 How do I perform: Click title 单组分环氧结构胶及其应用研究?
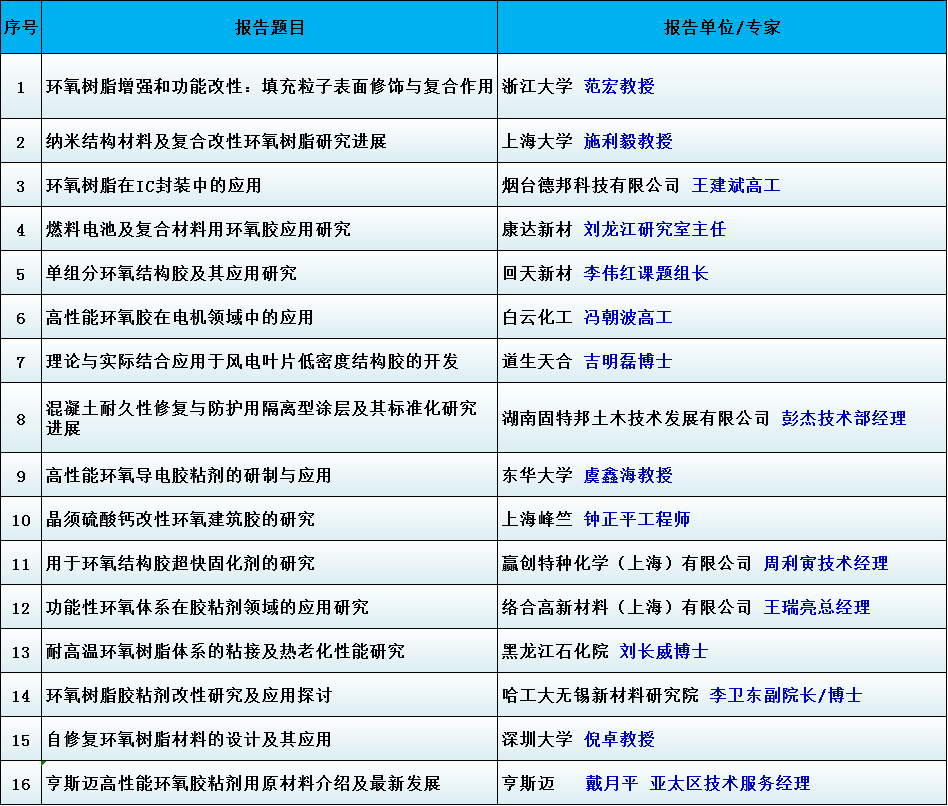[x=171, y=274]
